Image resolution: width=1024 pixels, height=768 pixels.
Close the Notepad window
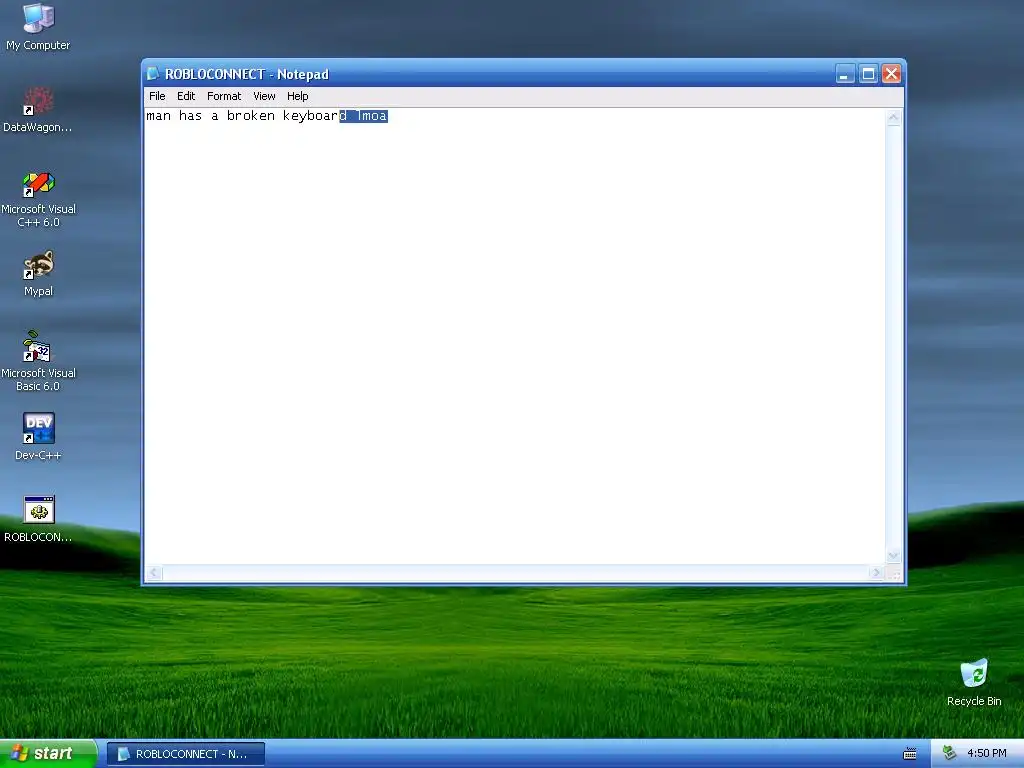(891, 74)
